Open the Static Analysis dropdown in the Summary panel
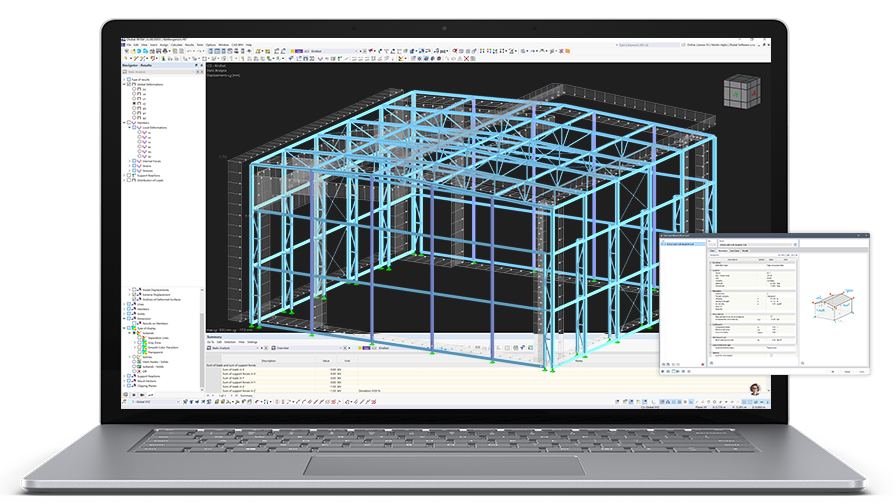Image resolution: width=896 pixels, height=504 pixels. (x=257, y=348)
